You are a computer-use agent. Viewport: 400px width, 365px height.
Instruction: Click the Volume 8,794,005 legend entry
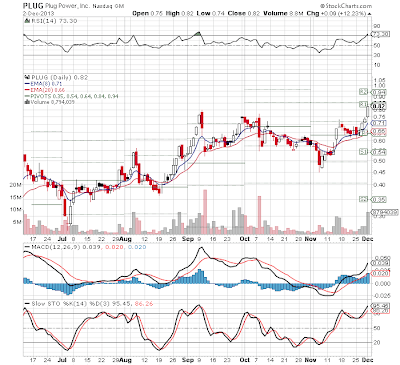pyautogui.click(x=52, y=102)
